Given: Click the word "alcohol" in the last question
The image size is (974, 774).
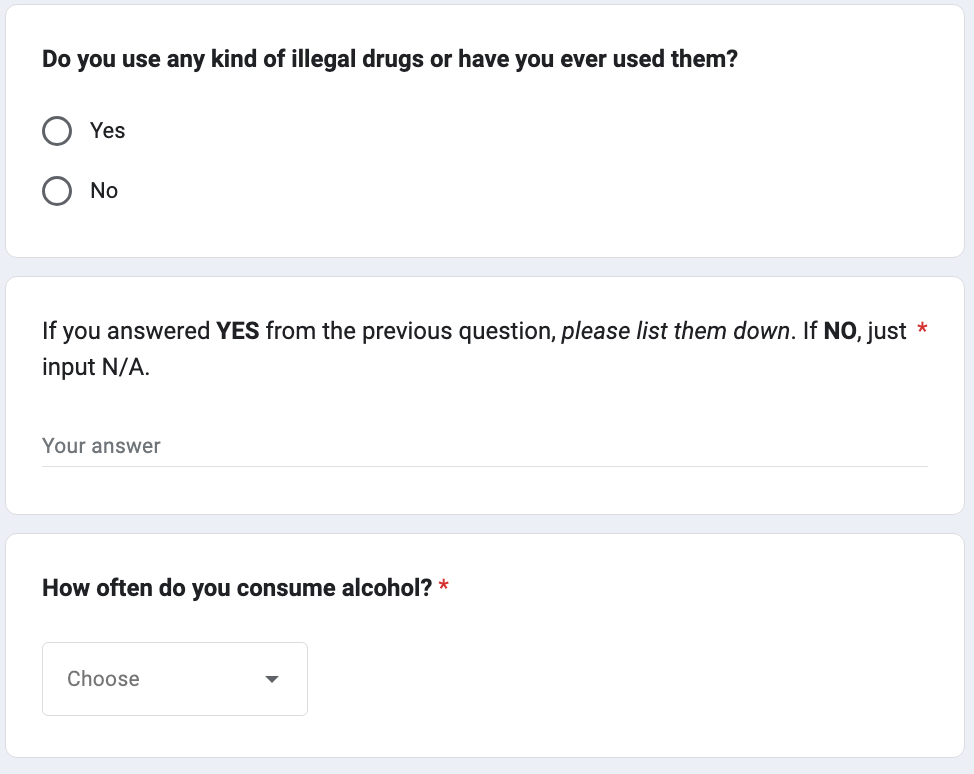Looking at the screenshot, I should [x=391, y=588].
